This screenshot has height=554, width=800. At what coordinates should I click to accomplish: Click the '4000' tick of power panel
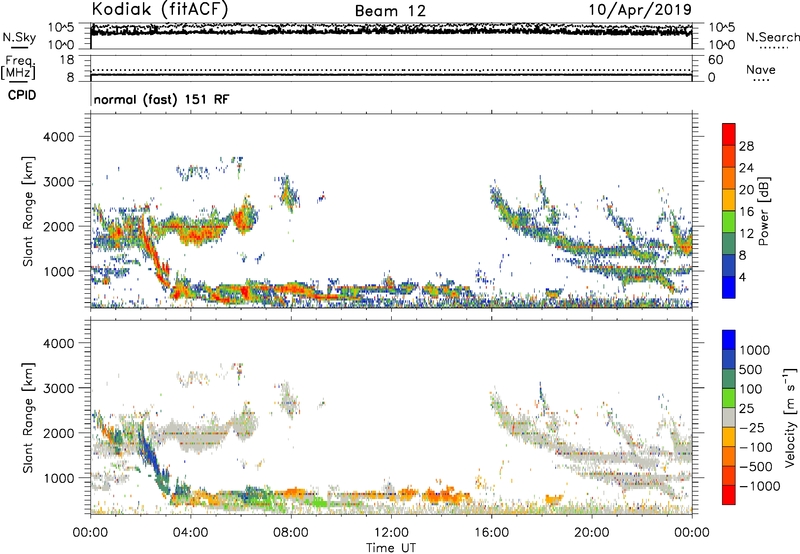point(59,137)
